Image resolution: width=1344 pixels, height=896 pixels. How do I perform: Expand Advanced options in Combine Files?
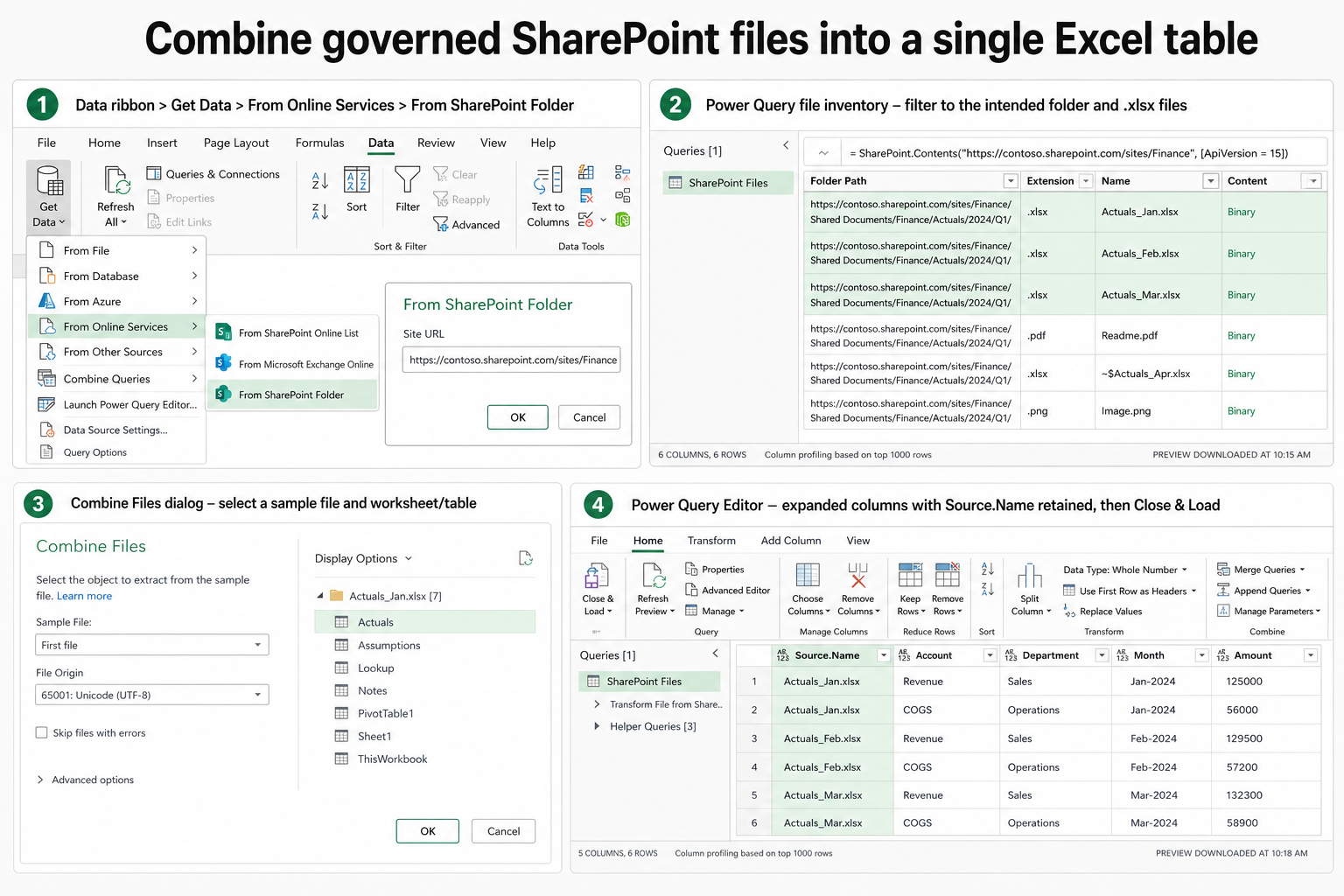(86, 780)
